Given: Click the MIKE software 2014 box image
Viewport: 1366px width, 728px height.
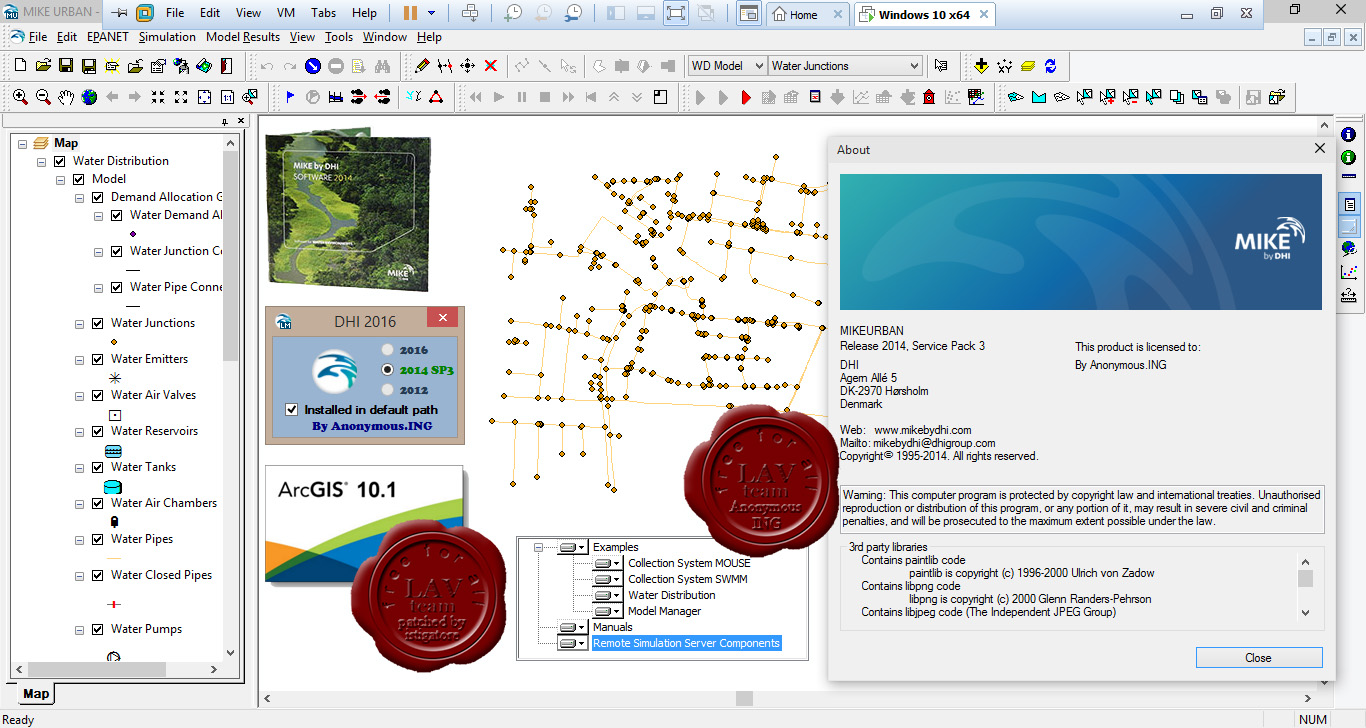Looking at the screenshot, I should pyautogui.click(x=348, y=210).
